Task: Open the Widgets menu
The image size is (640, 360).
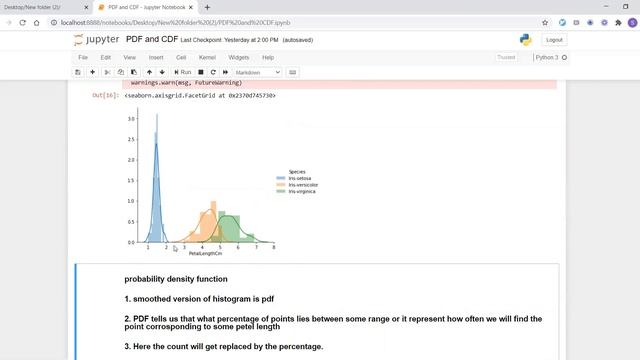Action: point(239,58)
